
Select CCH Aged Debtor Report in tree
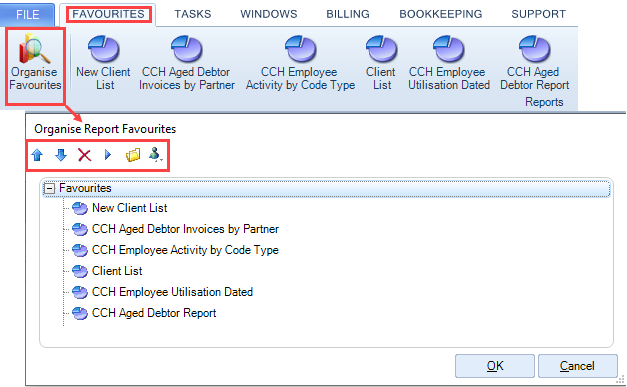click(x=154, y=313)
